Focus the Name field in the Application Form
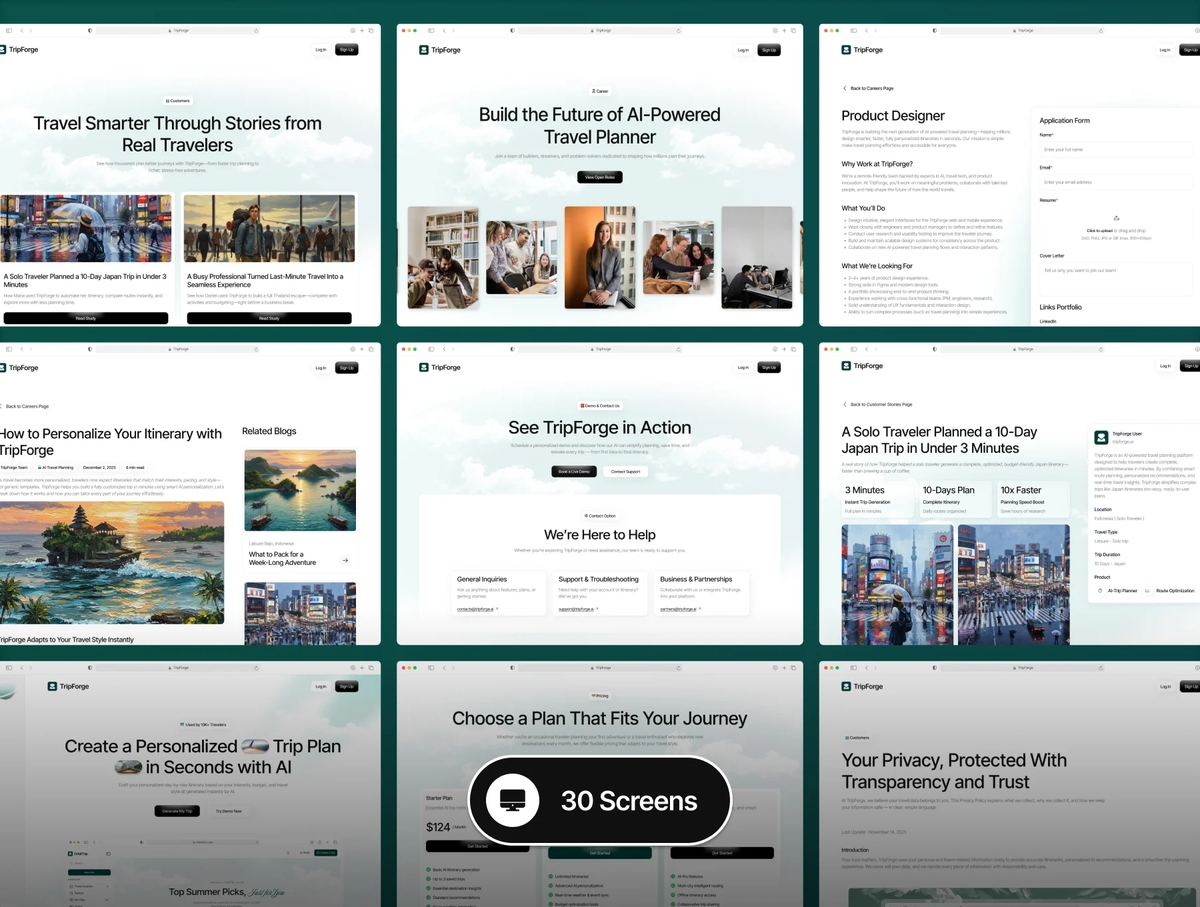The height and width of the screenshot is (907, 1200). (1115, 149)
